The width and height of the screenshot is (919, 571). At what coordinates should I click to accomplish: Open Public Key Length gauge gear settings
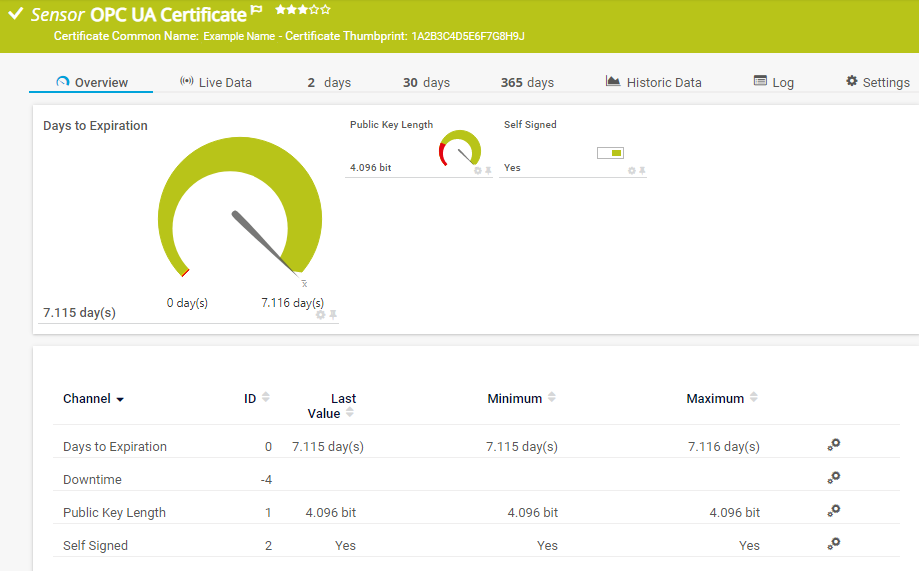coord(478,171)
